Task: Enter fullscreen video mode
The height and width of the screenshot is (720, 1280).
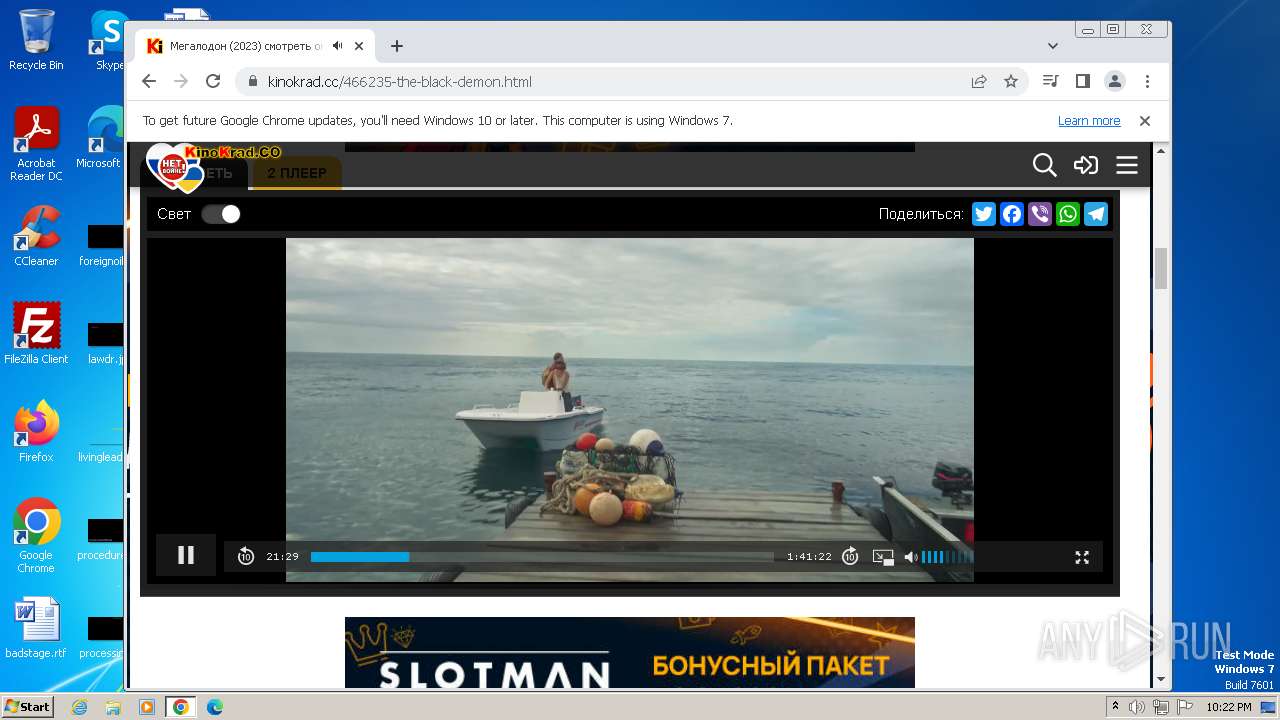Action: 1082,557
